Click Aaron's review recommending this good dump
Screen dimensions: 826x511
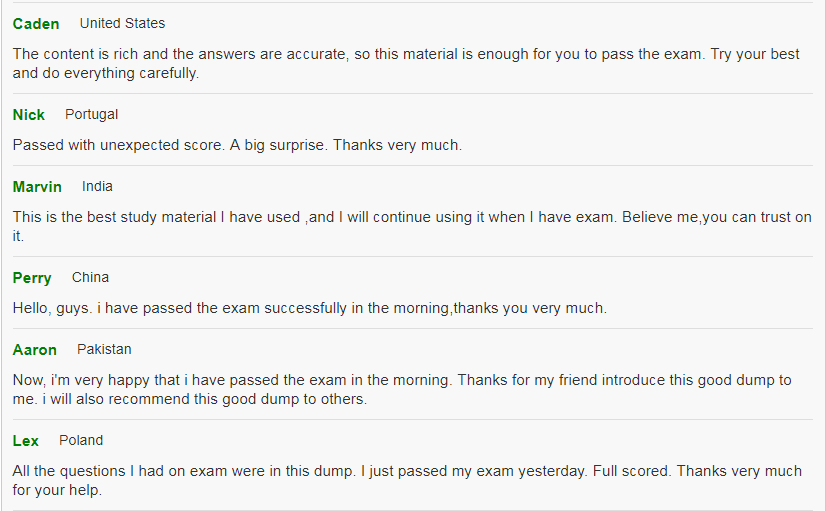pyautogui.click(x=402, y=389)
